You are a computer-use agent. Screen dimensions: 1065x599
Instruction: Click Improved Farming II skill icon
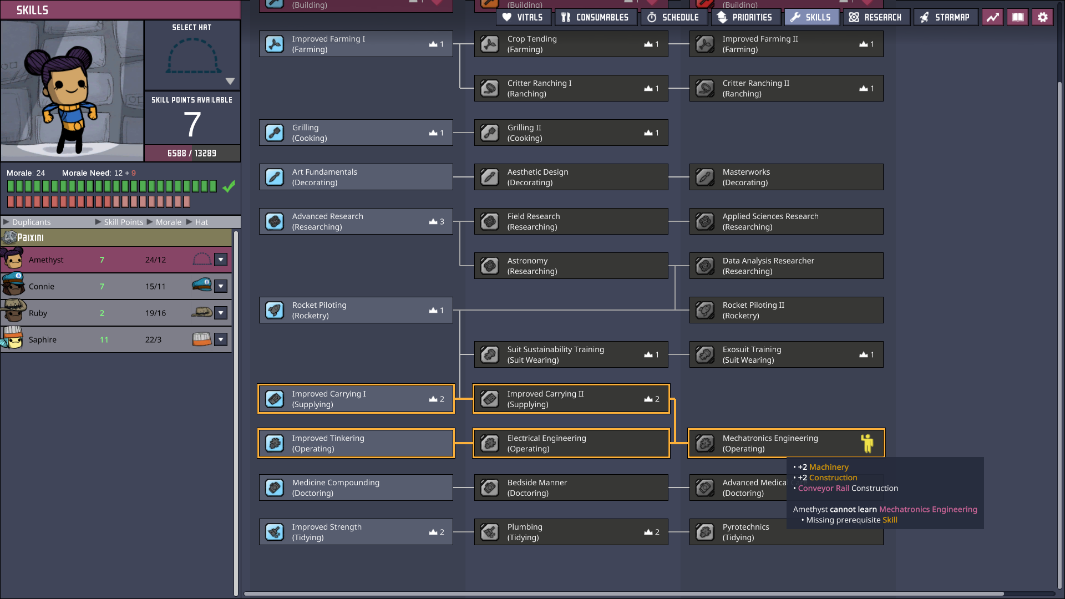pyautogui.click(x=705, y=44)
